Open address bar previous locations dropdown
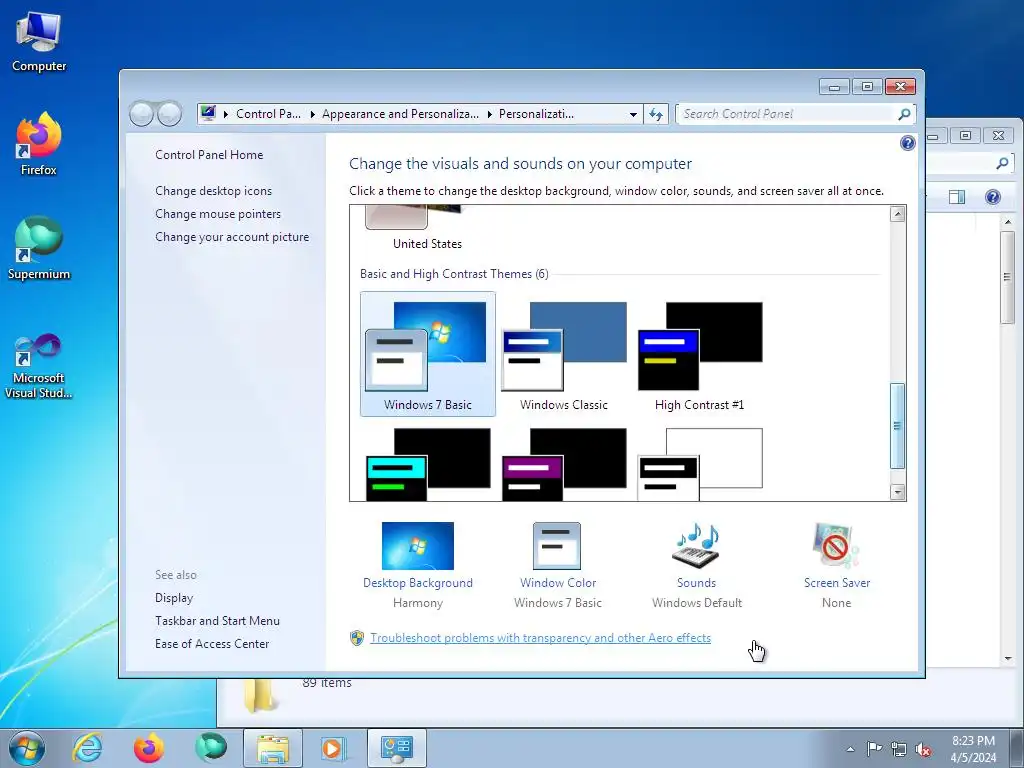Screen dimensions: 1024x768 coord(633,114)
